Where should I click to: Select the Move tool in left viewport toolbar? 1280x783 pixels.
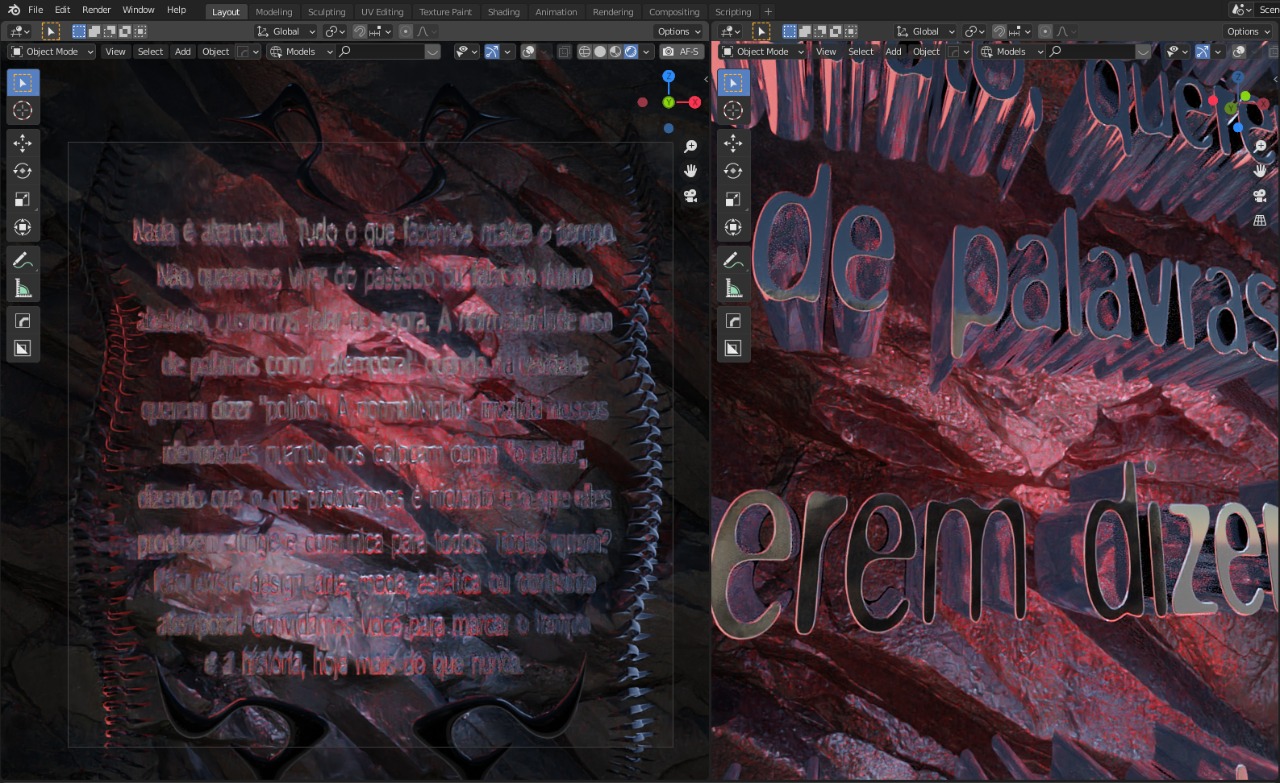coord(23,143)
